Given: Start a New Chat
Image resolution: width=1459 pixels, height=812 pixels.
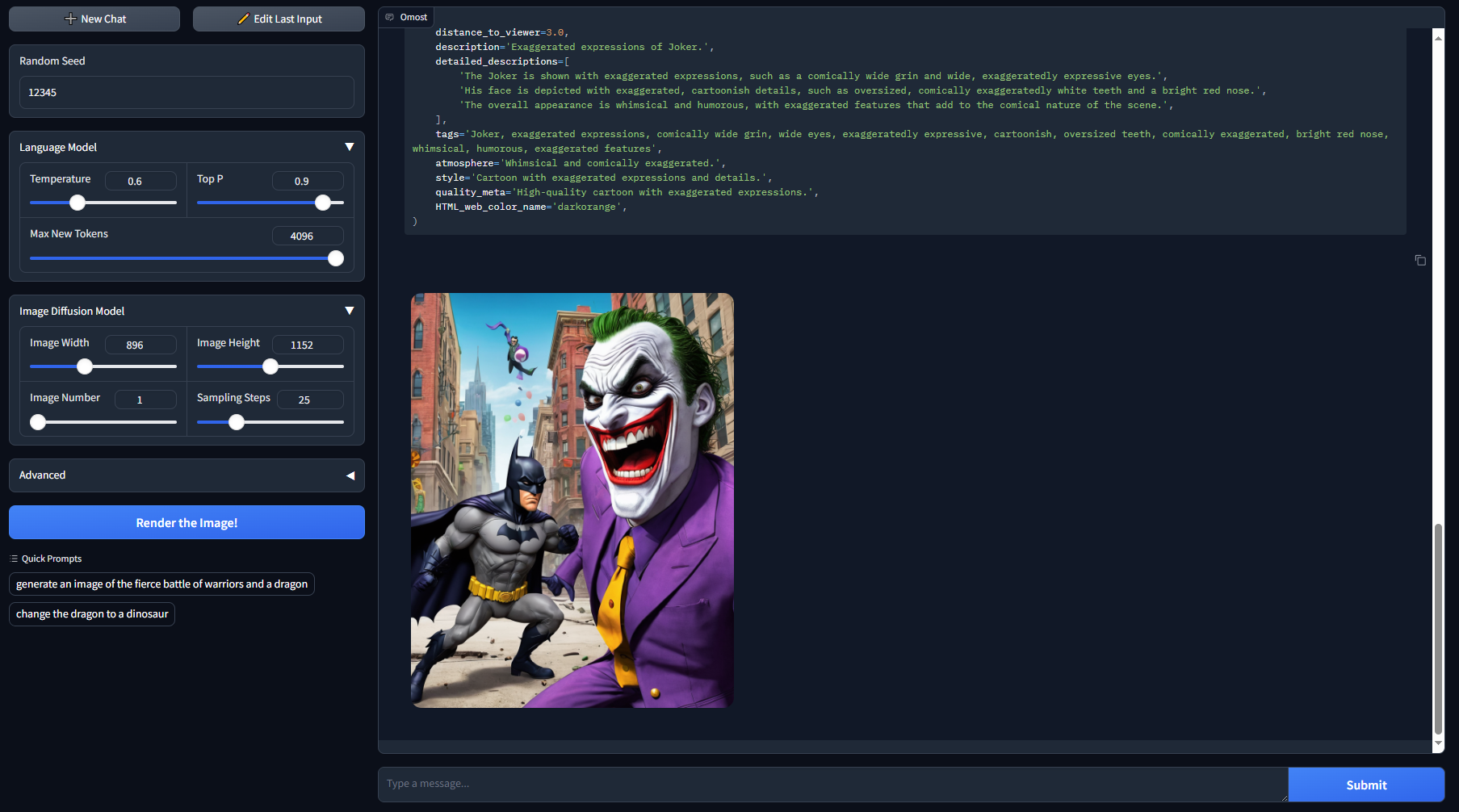Looking at the screenshot, I should click(94, 19).
